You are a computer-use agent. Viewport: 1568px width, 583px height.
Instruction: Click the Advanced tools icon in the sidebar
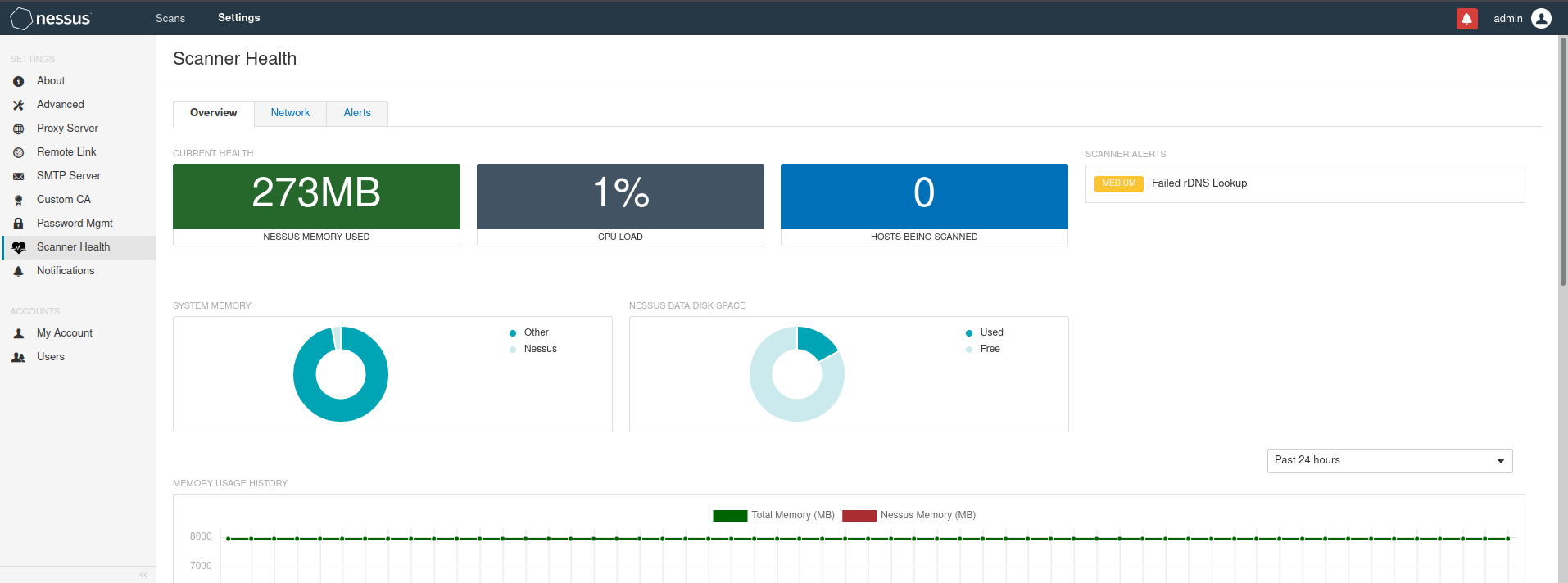click(x=18, y=105)
